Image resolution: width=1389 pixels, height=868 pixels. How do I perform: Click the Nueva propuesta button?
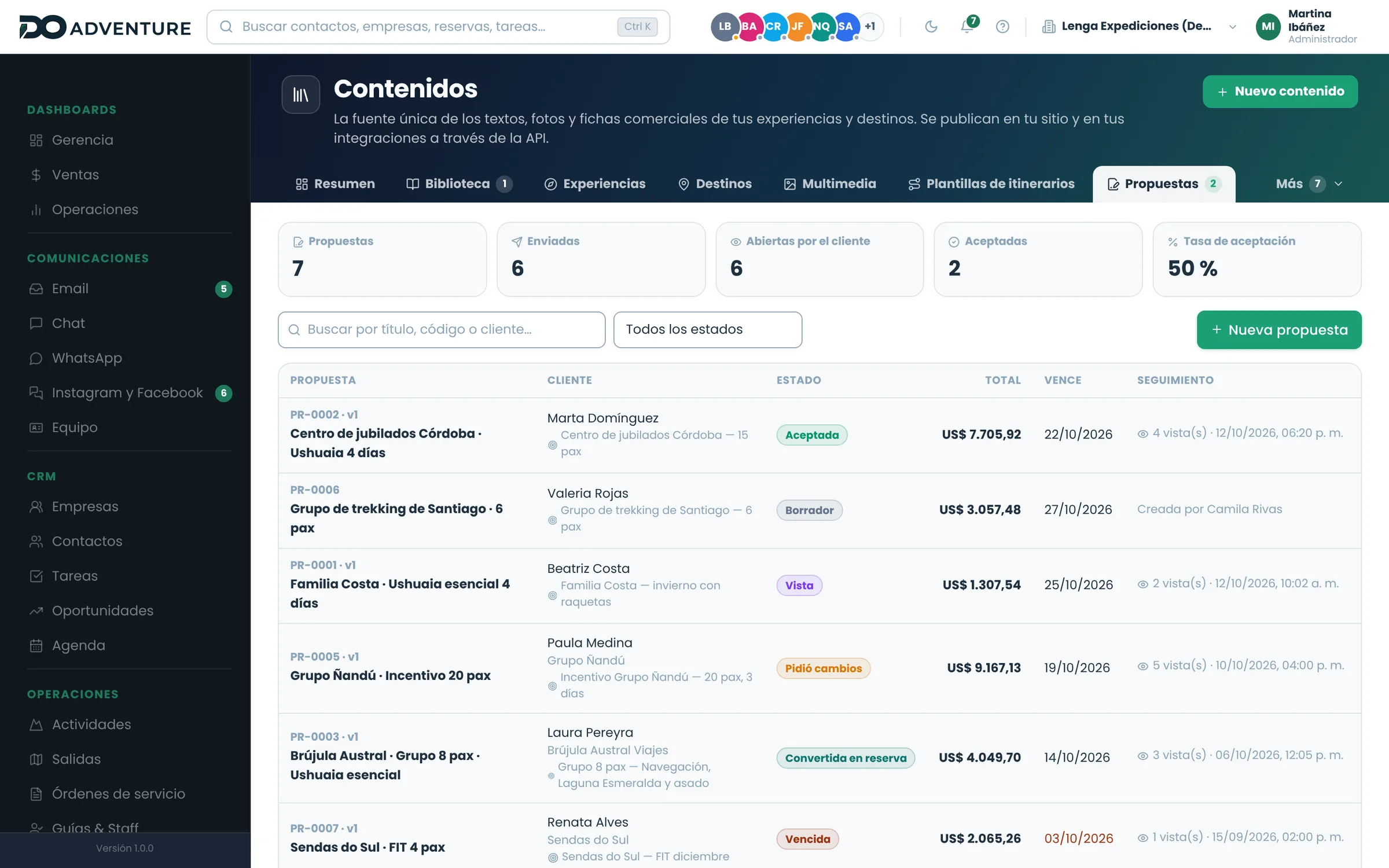[x=1279, y=330]
